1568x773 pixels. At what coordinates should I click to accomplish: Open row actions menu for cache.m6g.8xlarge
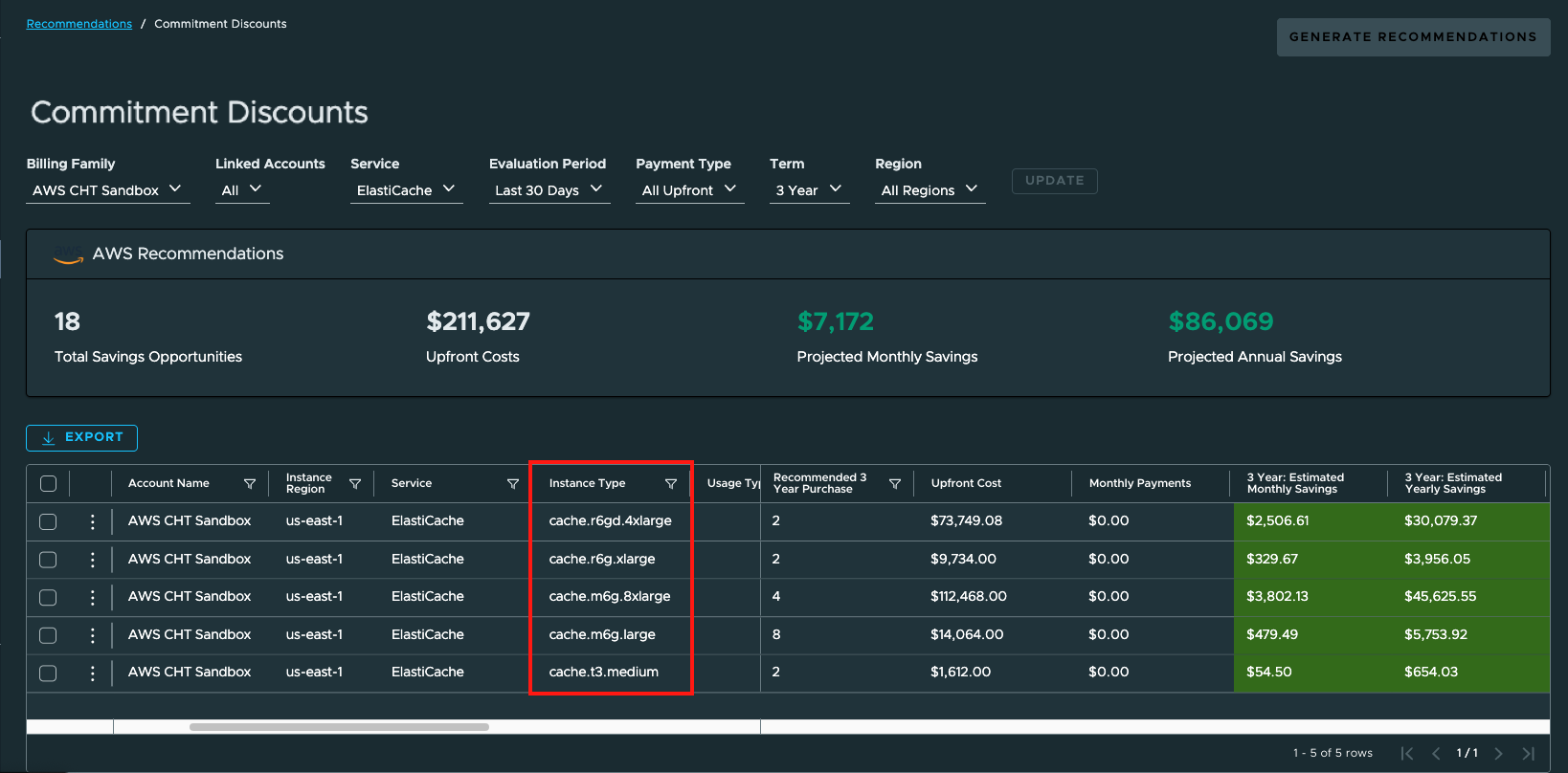[x=92, y=597]
